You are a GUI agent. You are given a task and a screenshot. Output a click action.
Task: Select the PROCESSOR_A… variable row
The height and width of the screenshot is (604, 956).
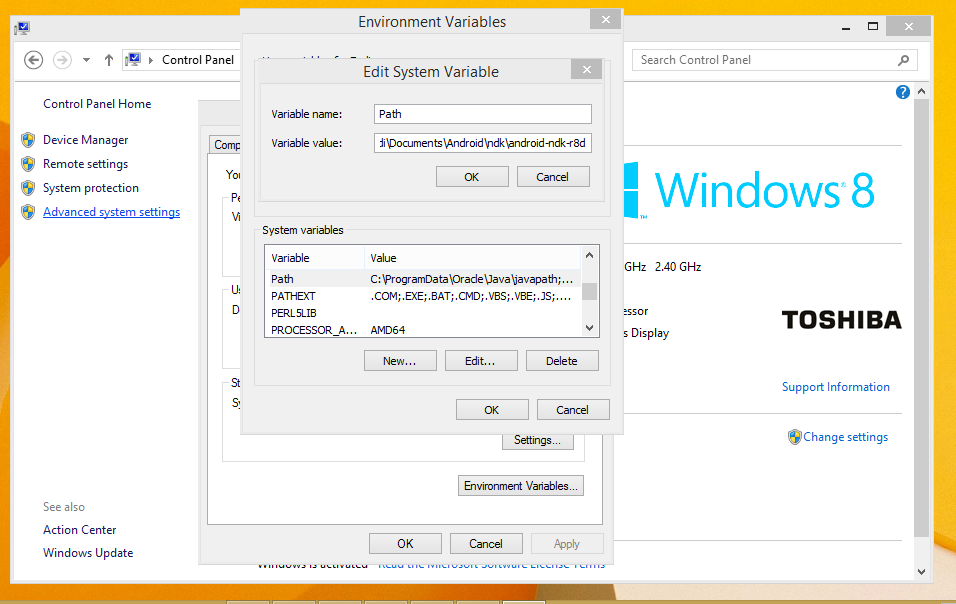(x=424, y=330)
